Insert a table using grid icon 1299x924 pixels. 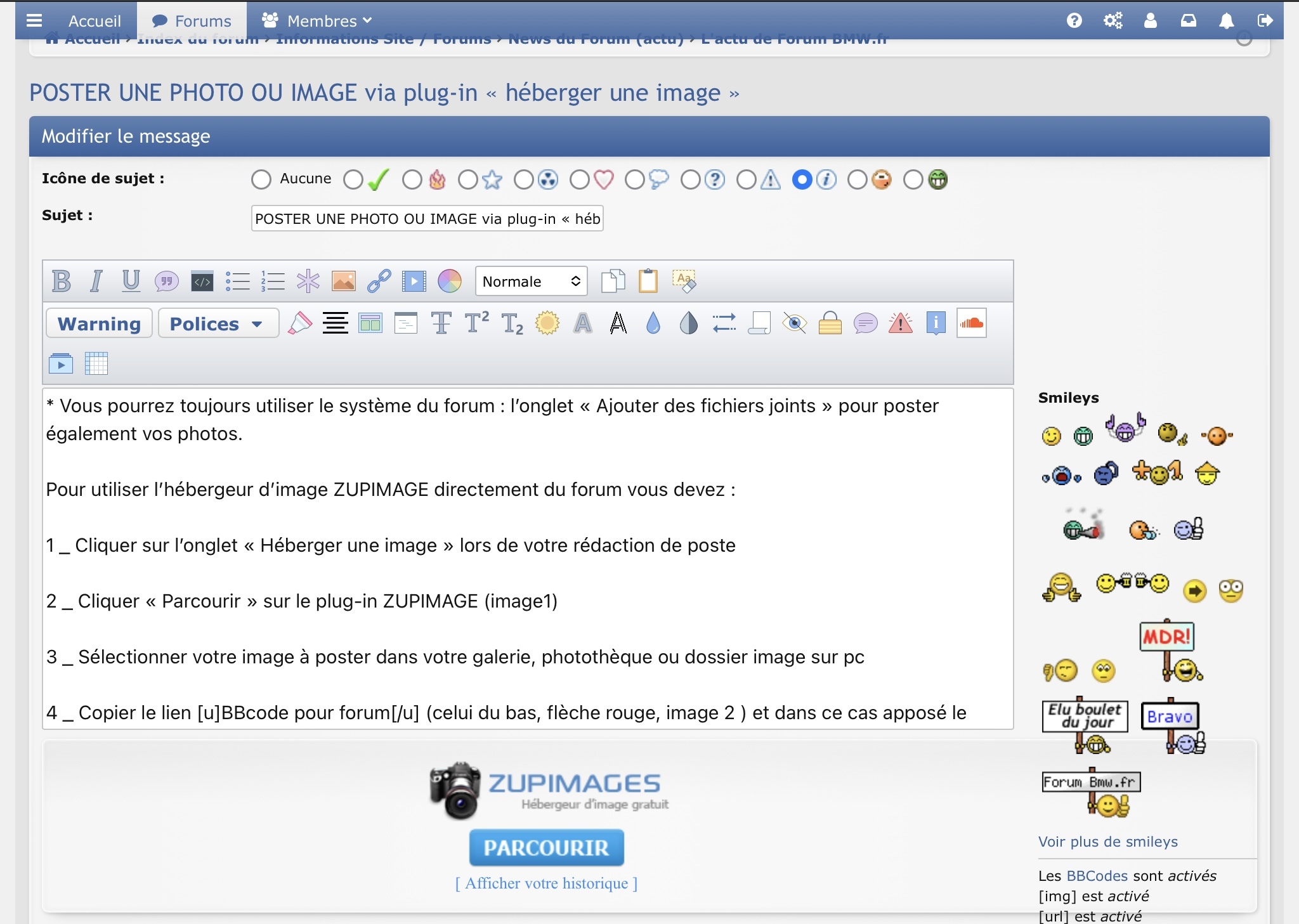tap(96, 363)
